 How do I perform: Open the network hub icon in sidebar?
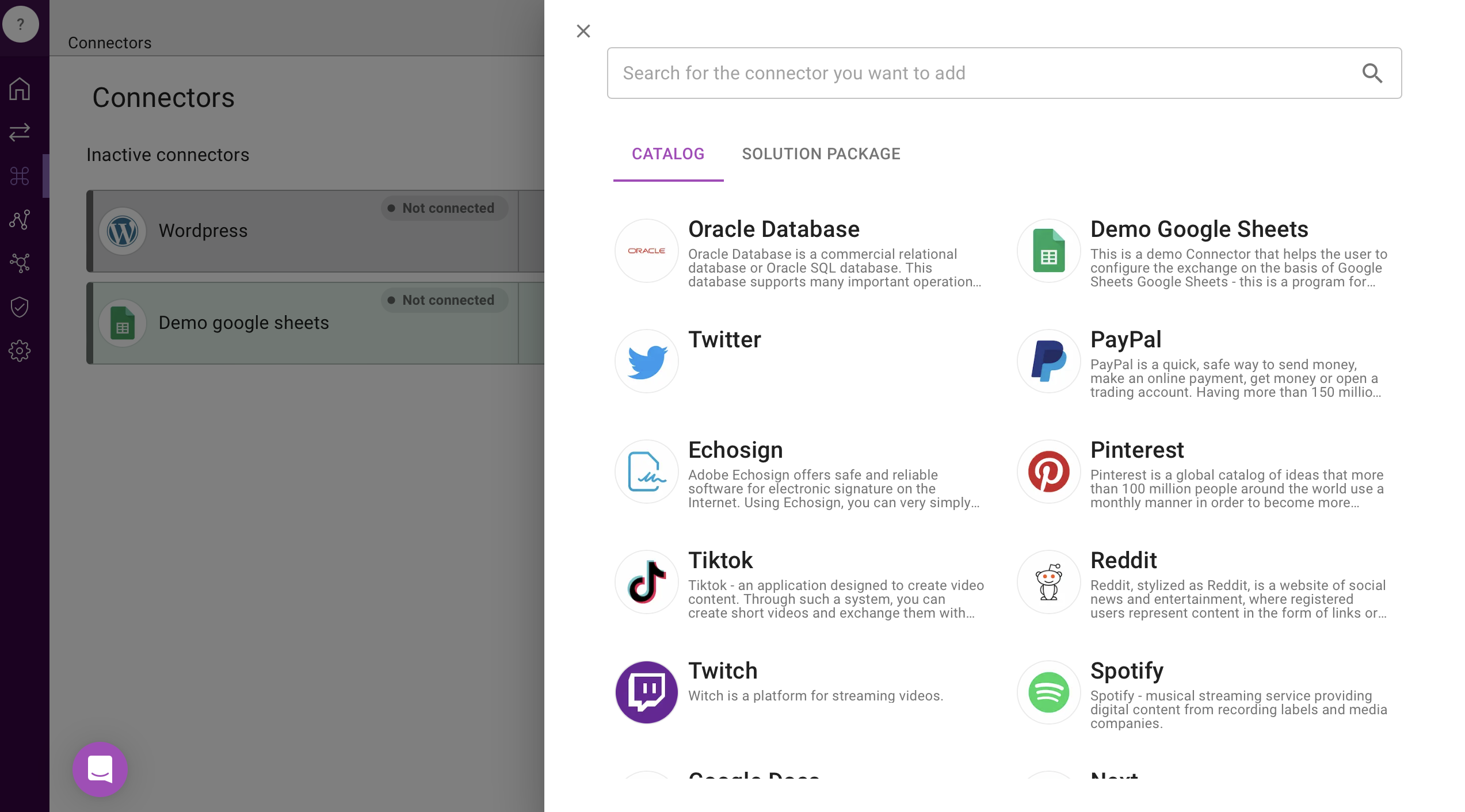(x=20, y=263)
